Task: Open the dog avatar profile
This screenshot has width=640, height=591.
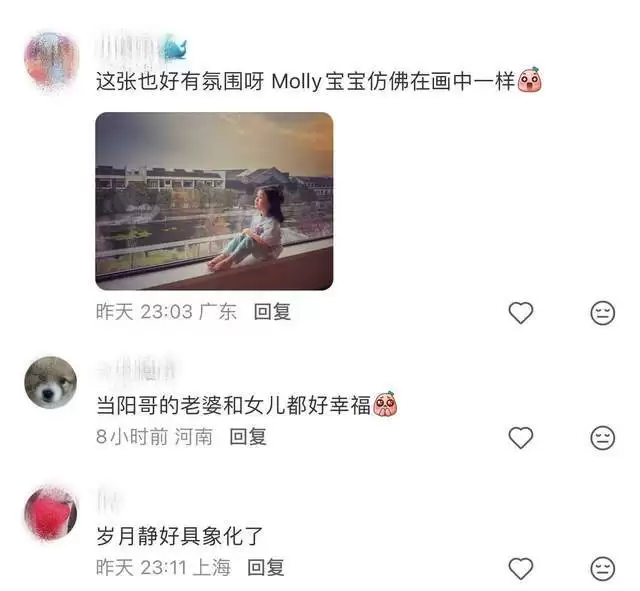Action: coord(51,382)
